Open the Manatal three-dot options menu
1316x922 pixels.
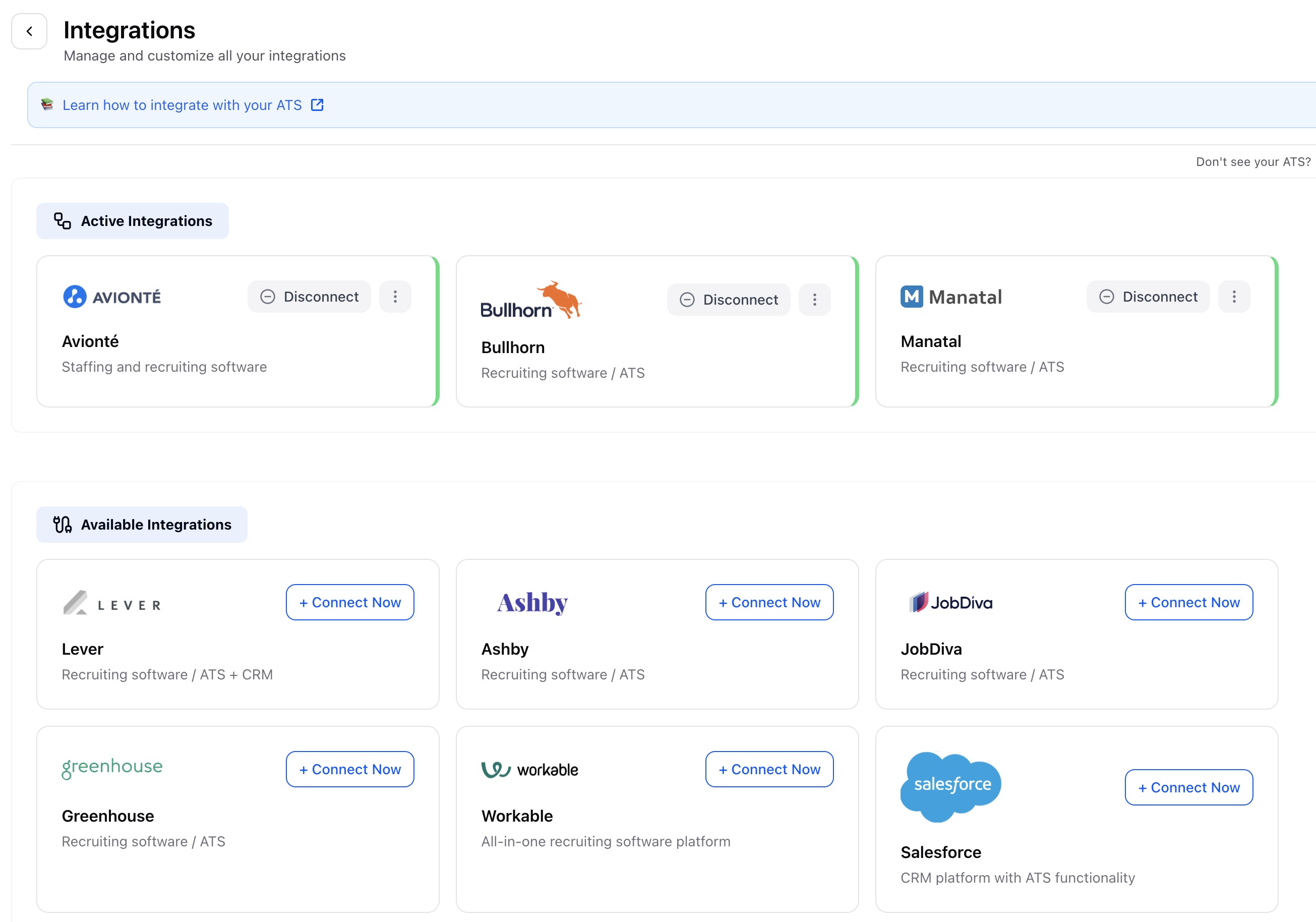coord(1234,297)
